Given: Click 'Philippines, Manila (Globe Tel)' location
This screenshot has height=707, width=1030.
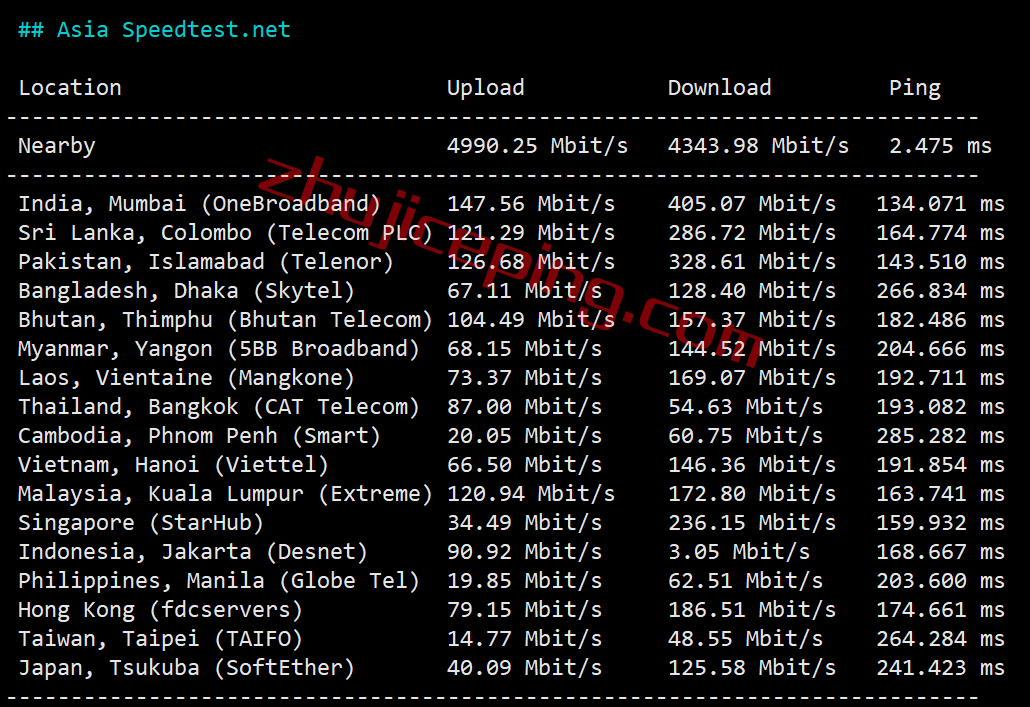Looking at the screenshot, I should tap(219, 581).
